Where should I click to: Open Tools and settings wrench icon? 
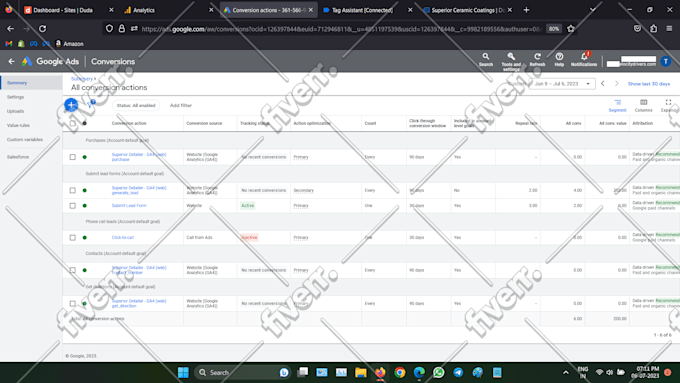[511, 61]
